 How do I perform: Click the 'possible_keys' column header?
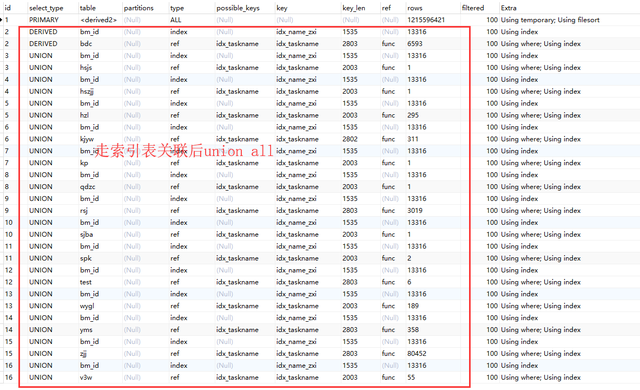pos(238,8)
